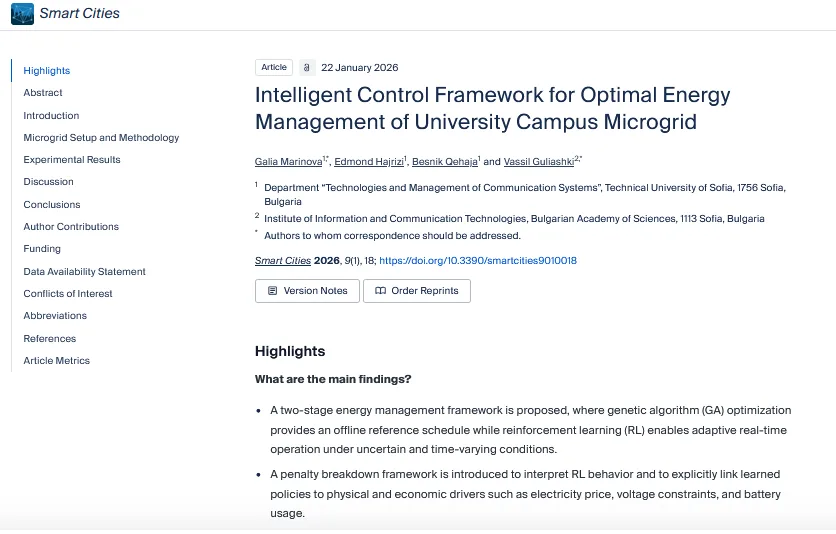836x534 pixels.
Task: Click the Smart Cities journal citation link
Action: pyautogui.click(x=283, y=261)
